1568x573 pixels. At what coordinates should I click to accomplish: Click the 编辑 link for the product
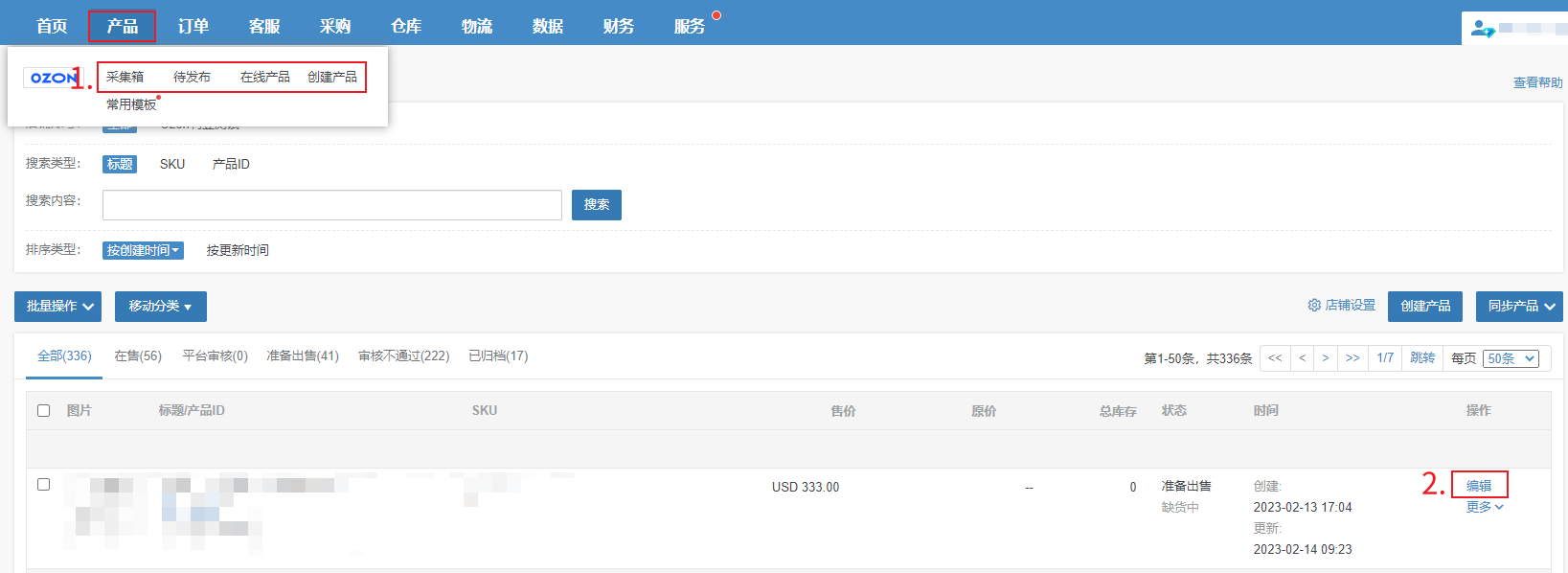(1479, 486)
